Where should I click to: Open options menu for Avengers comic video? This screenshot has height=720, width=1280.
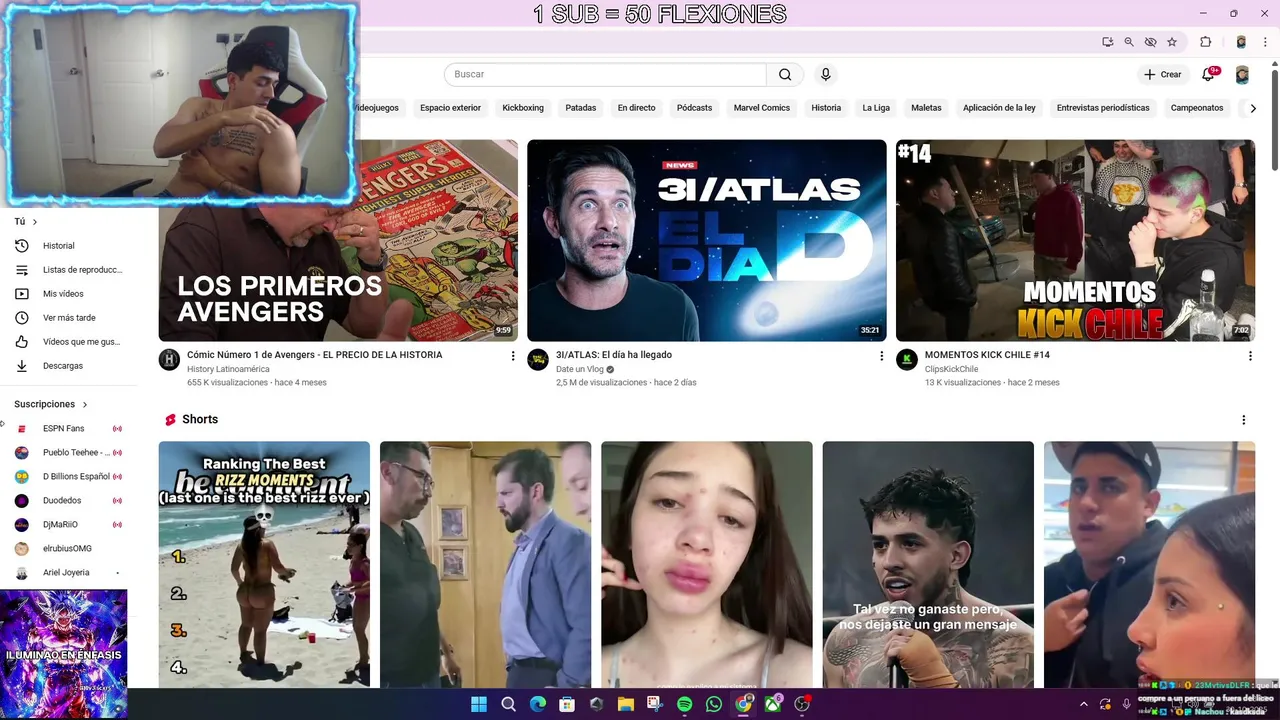coord(513,356)
